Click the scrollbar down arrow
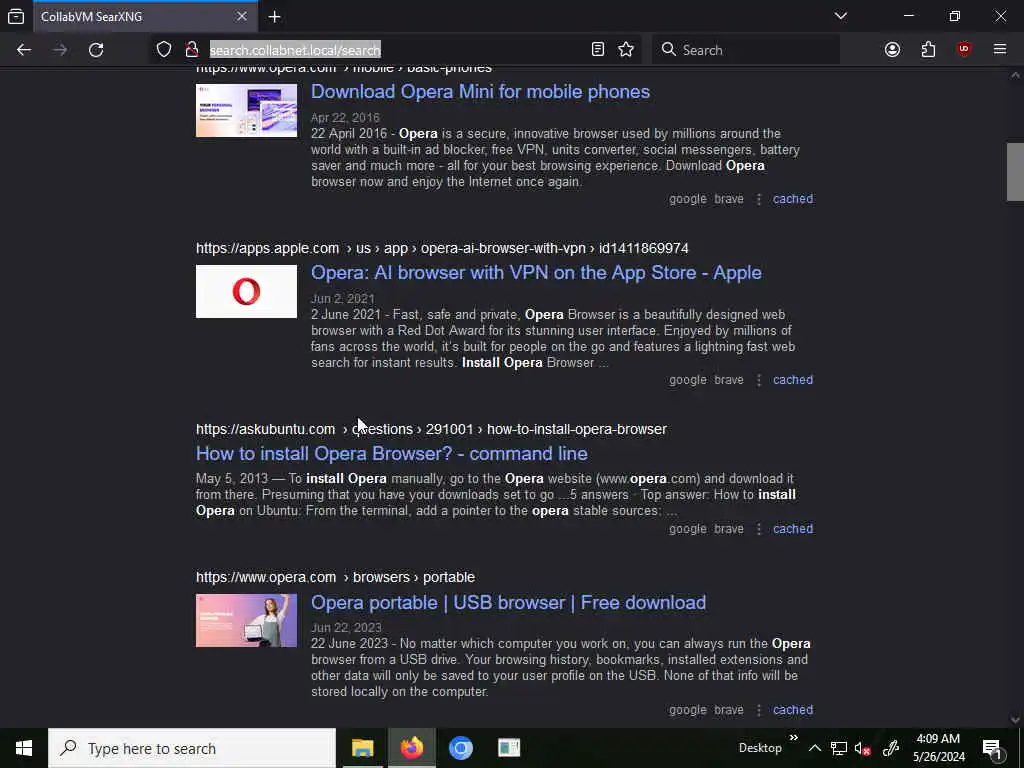Image resolution: width=1024 pixels, height=768 pixels. [1015, 719]
